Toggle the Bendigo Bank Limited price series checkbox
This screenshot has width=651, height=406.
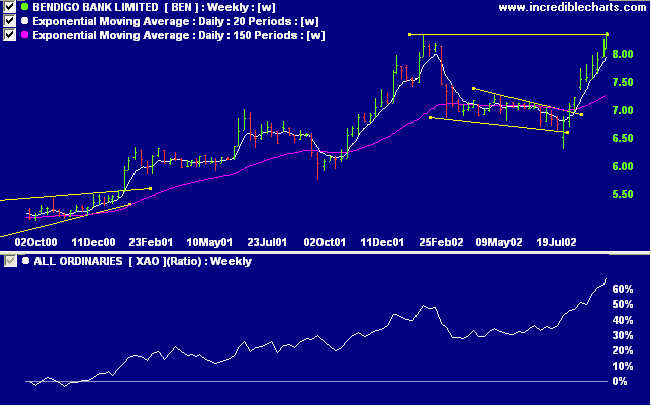tap(9, 7)
